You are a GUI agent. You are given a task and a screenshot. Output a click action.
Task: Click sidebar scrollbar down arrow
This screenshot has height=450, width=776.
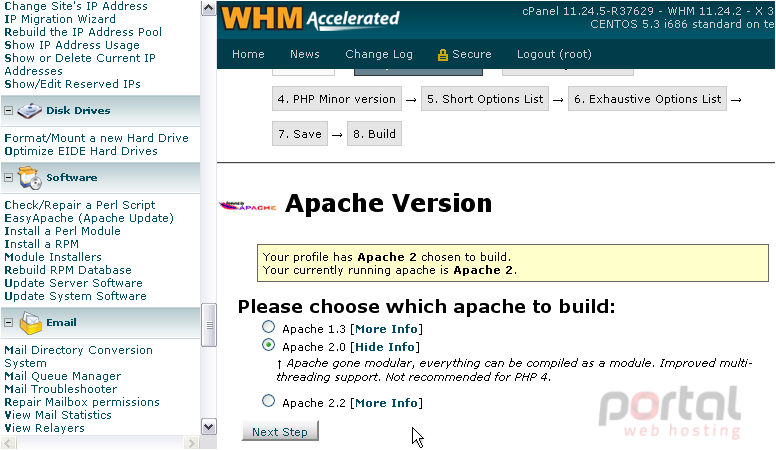208,426
